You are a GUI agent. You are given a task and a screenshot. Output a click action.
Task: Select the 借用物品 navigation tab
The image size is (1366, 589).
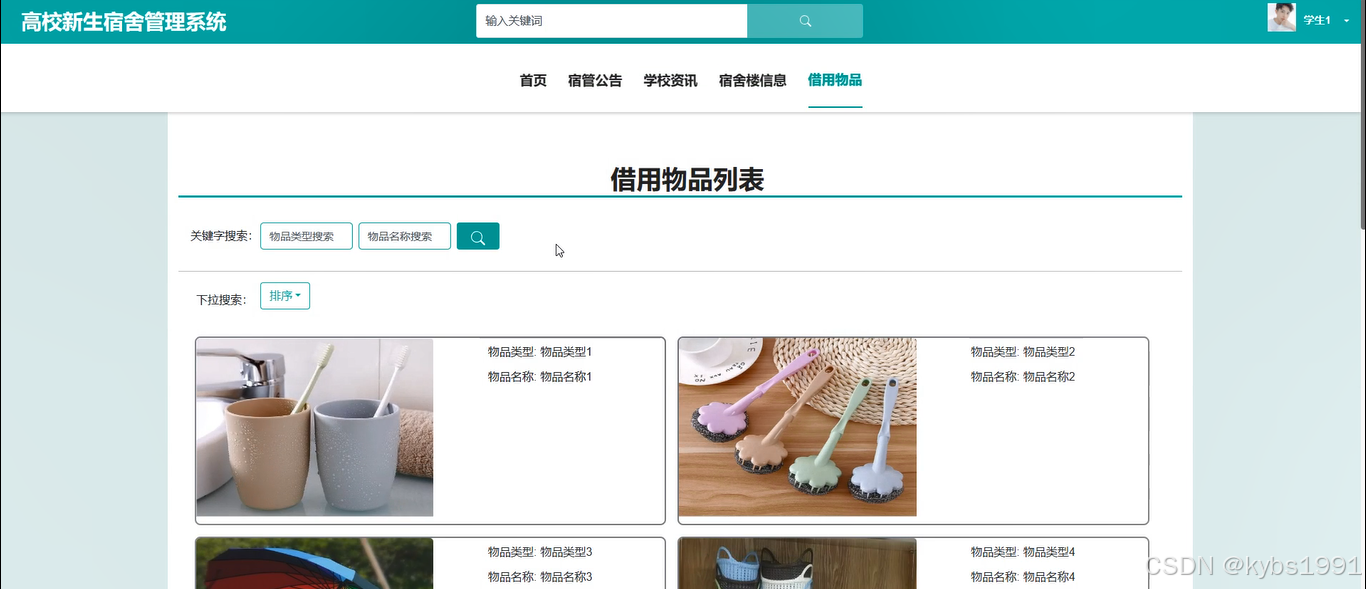pos(835,80)
